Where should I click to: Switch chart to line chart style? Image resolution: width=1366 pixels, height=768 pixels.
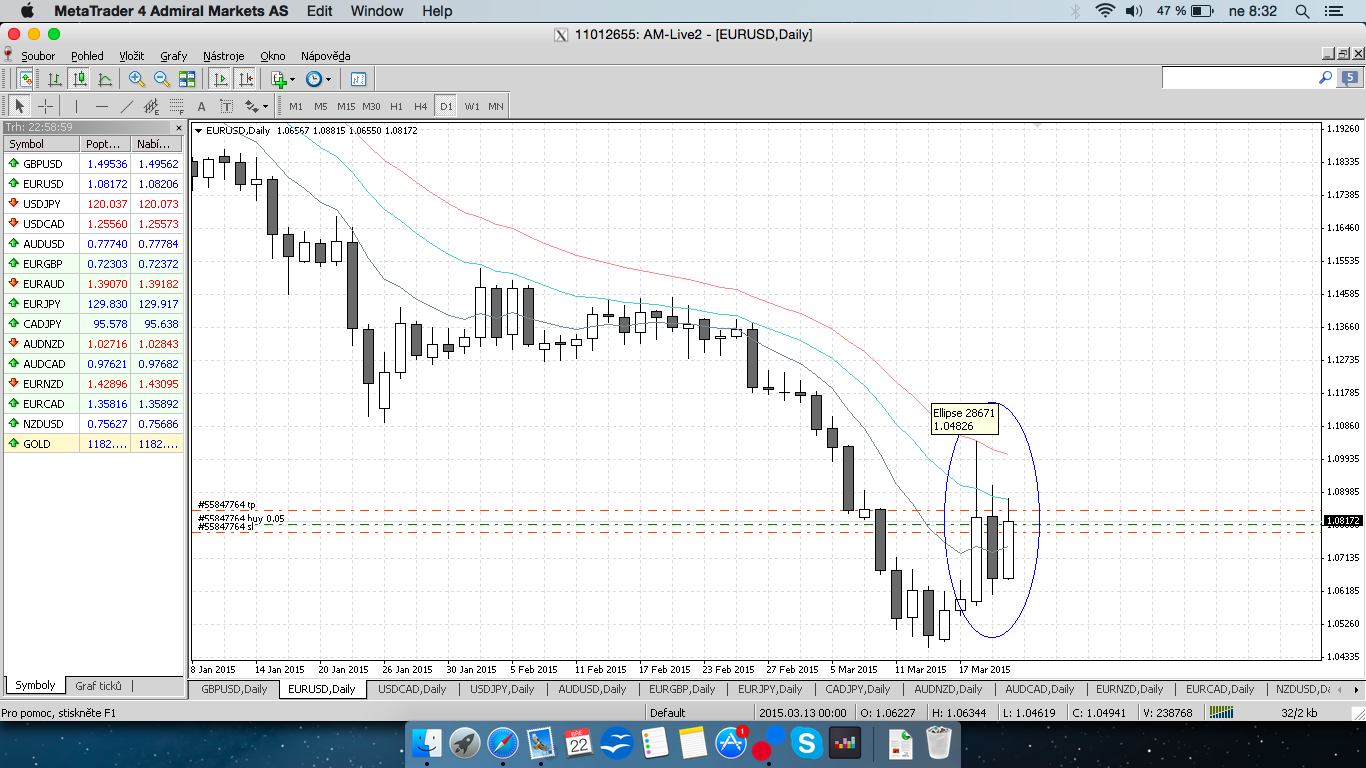[105, 79]
